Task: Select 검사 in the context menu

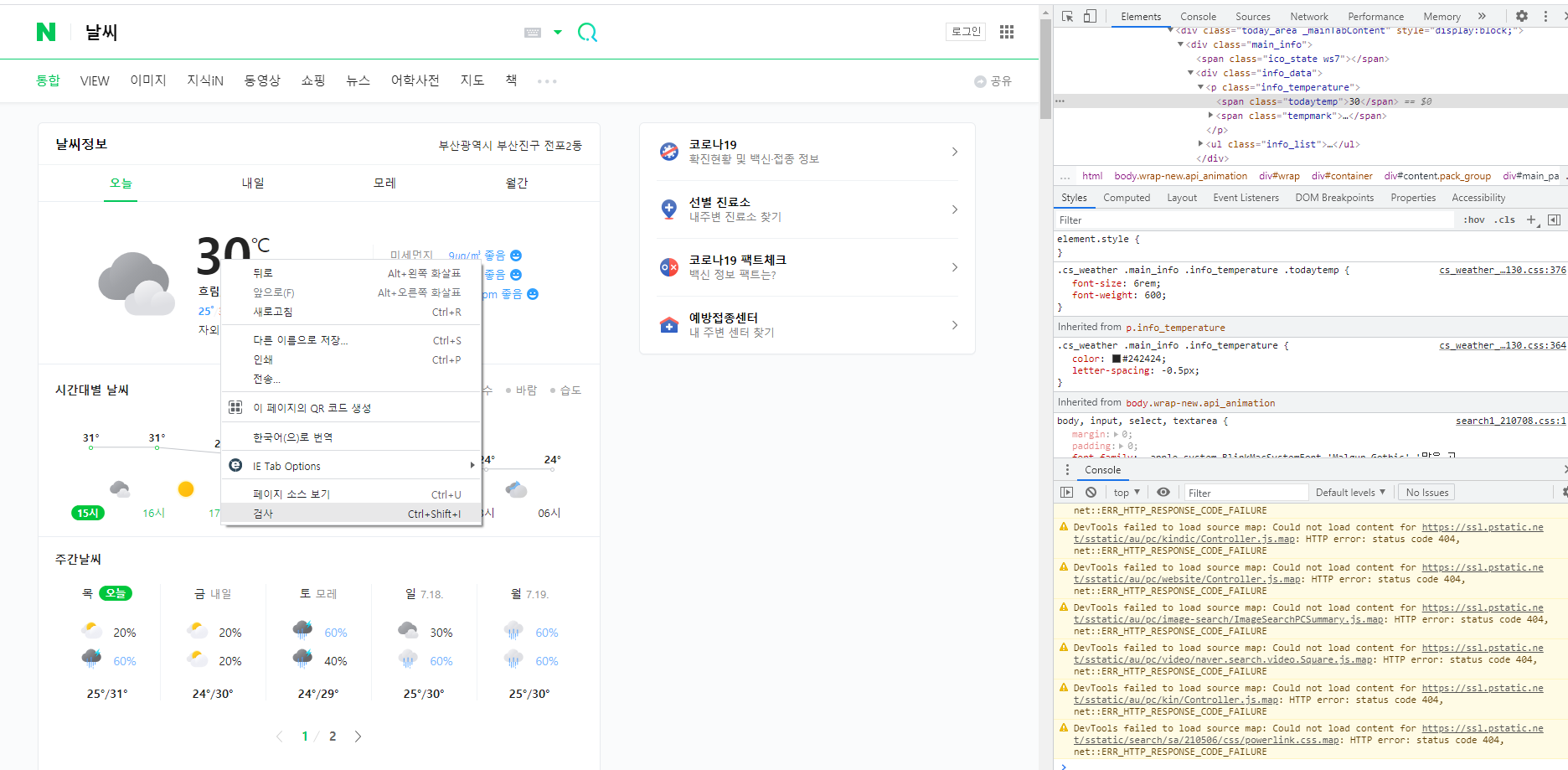Action: 351,514
